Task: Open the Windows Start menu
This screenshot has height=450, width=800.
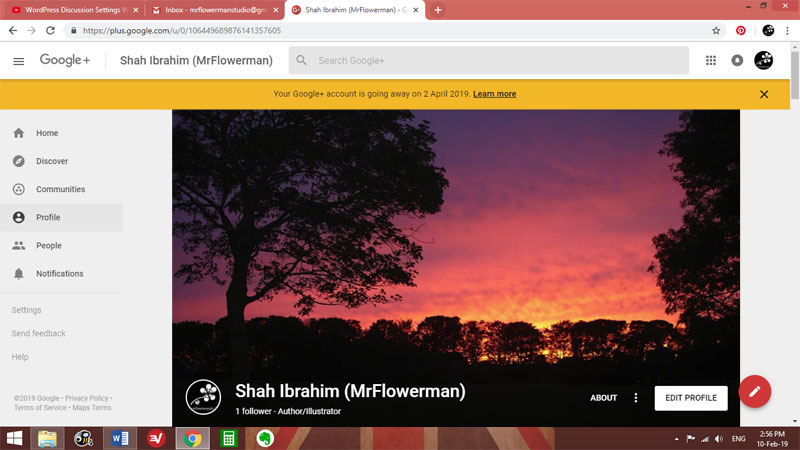Action: tap(14, 438)
